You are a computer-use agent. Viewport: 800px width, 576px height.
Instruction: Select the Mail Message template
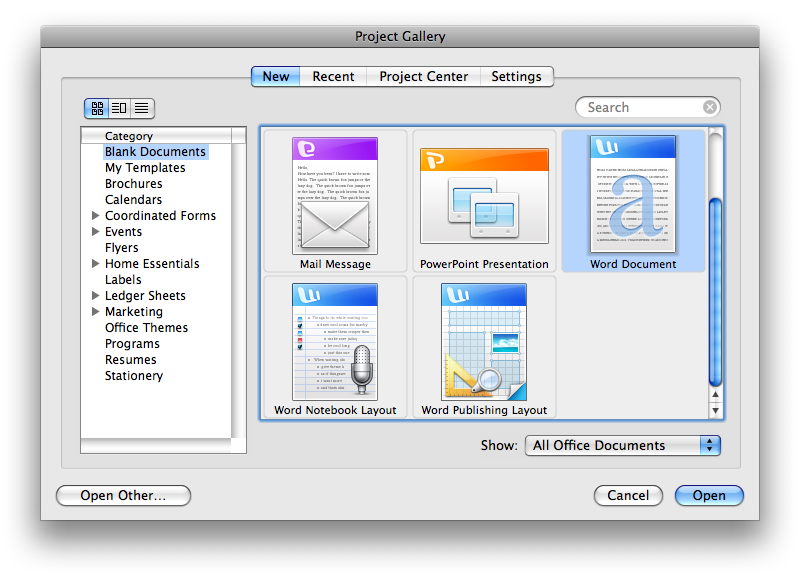click(333, 200)
